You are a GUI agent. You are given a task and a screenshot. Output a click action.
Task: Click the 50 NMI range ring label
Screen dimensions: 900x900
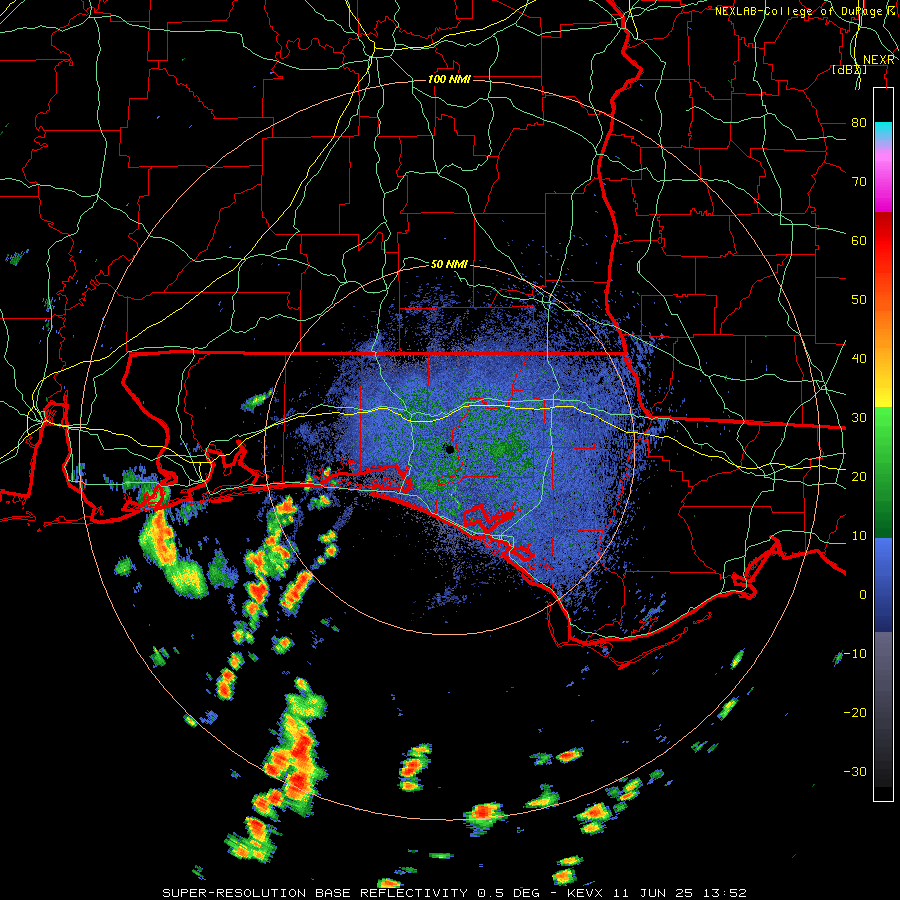click(x=449, y=264)
